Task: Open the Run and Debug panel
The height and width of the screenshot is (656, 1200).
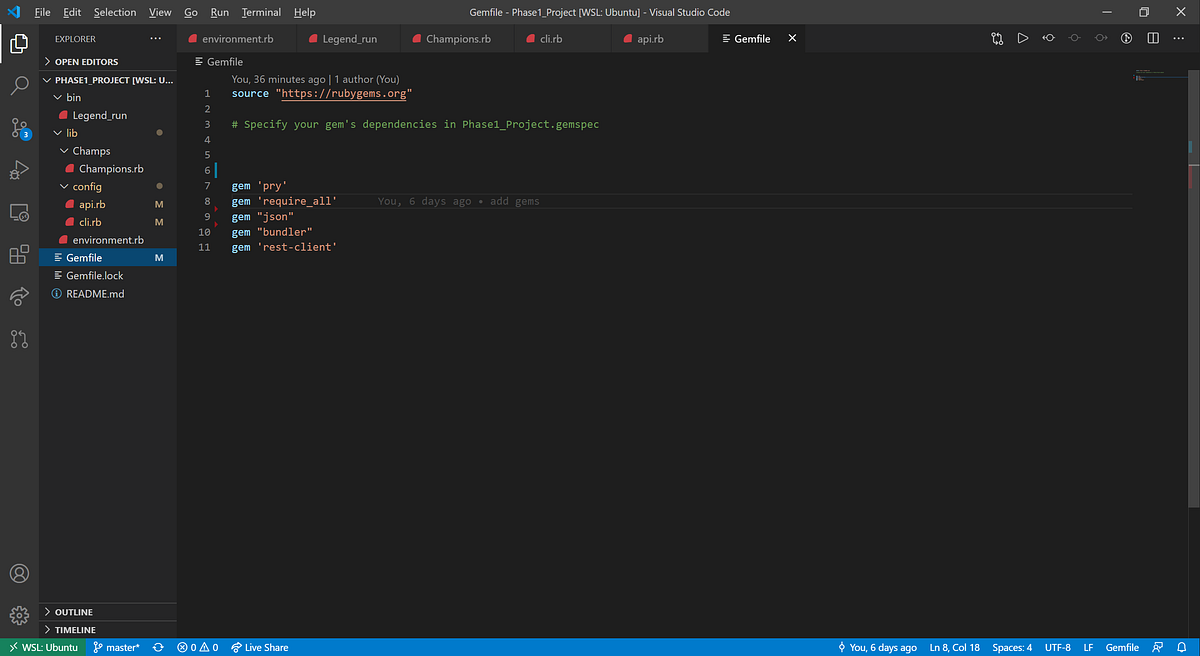Action: tap(19, 170)
